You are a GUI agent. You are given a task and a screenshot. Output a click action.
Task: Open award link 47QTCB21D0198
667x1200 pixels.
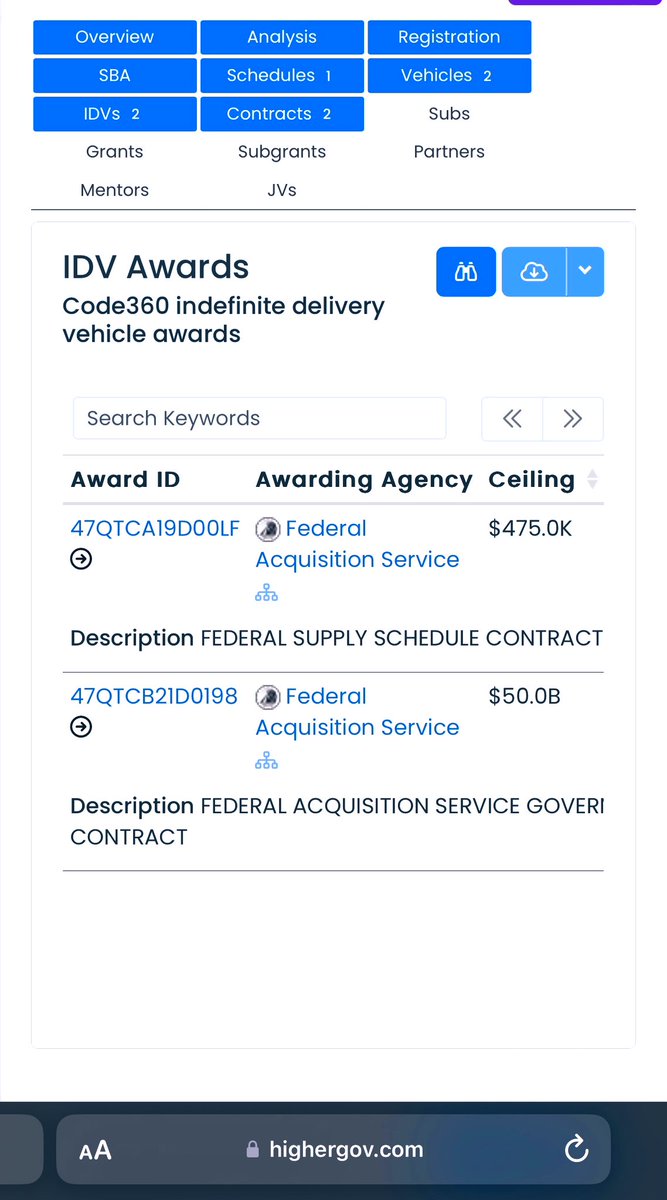154,697
